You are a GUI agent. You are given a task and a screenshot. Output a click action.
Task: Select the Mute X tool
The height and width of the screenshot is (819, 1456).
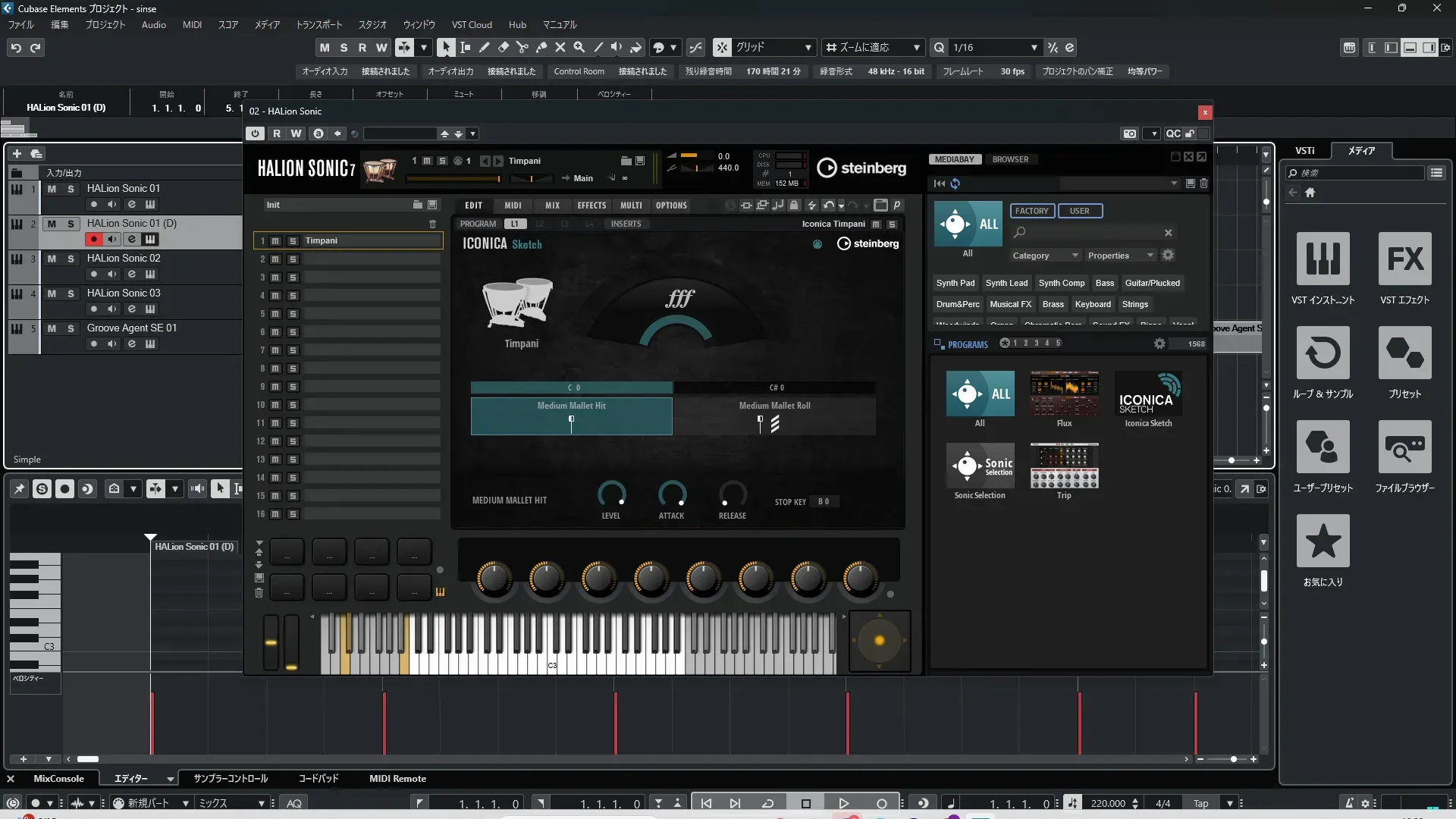click(x=560, y=47)
